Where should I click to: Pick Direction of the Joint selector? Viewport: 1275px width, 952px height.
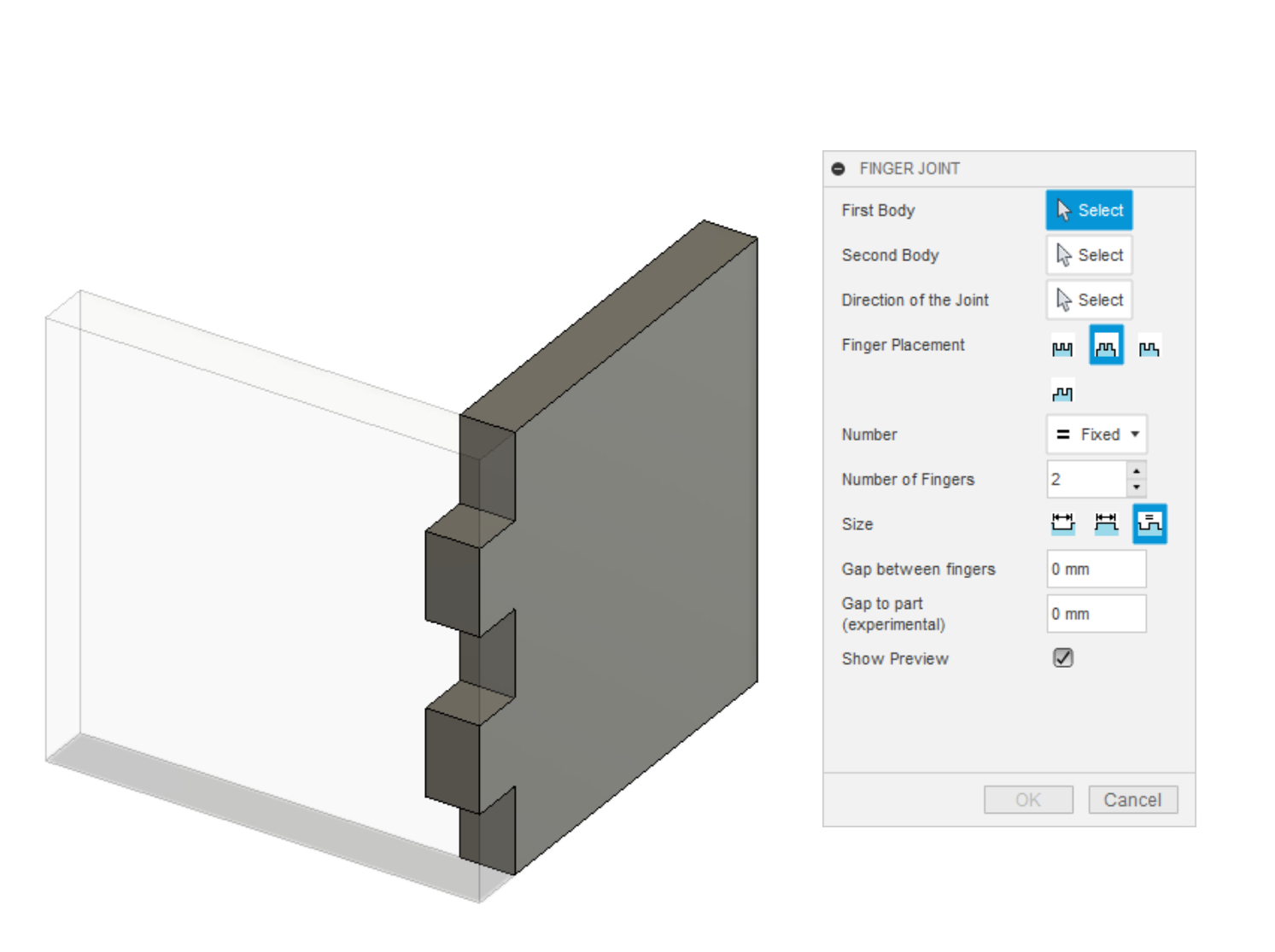[x=1089, y=300]
